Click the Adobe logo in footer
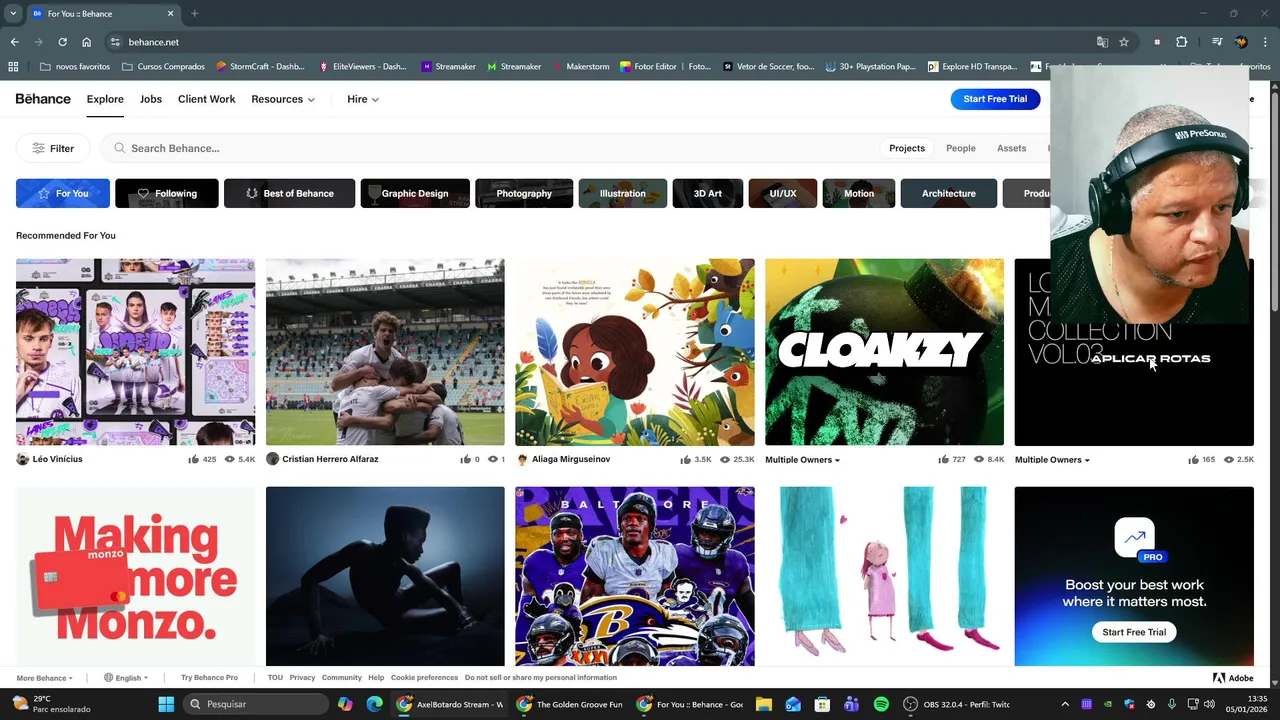Image resolution: width=1280 pixels, height=720 pixels. [x=1233, y=678]
